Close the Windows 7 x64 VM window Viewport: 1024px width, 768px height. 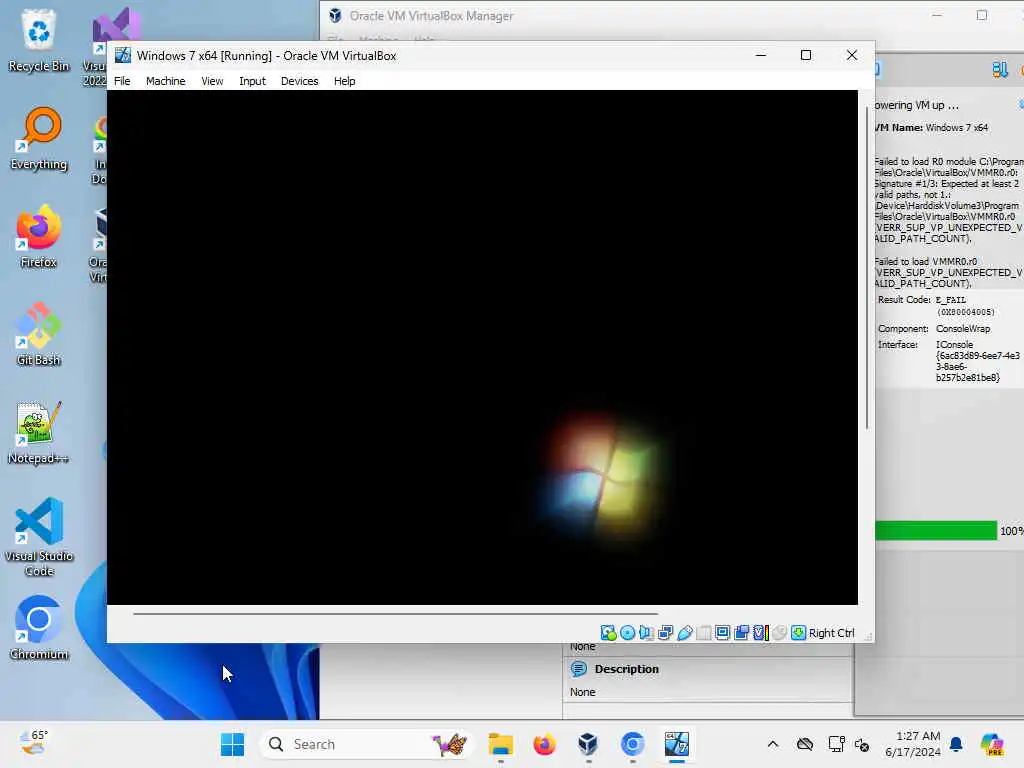pyautogui.click(x=852, y=56)
